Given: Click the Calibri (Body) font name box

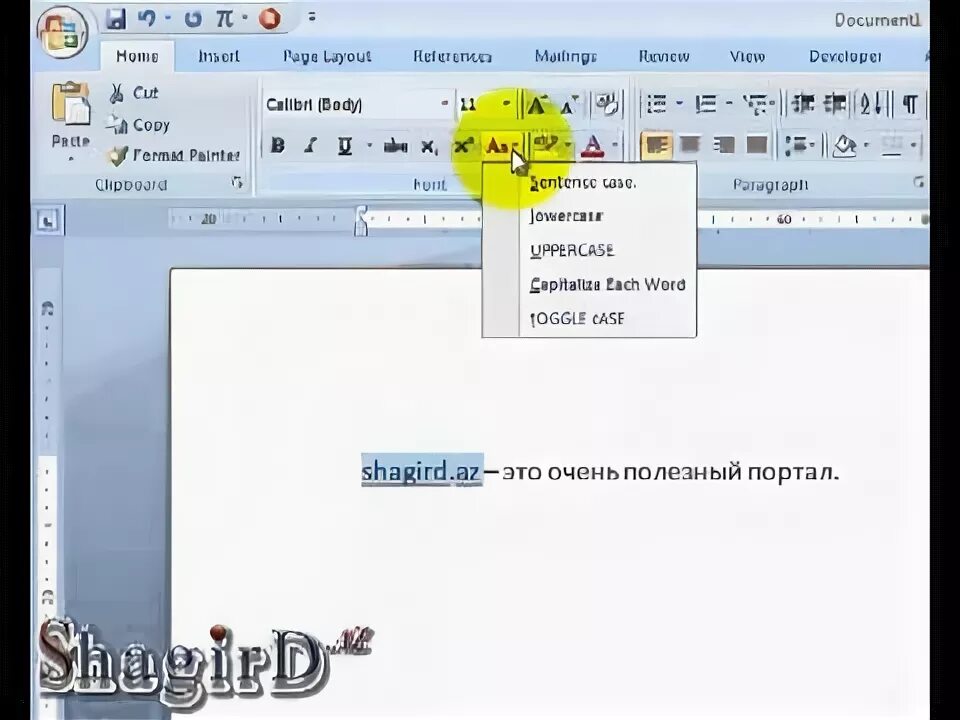Looking at the screenshot, I should [x=351, y=104].
